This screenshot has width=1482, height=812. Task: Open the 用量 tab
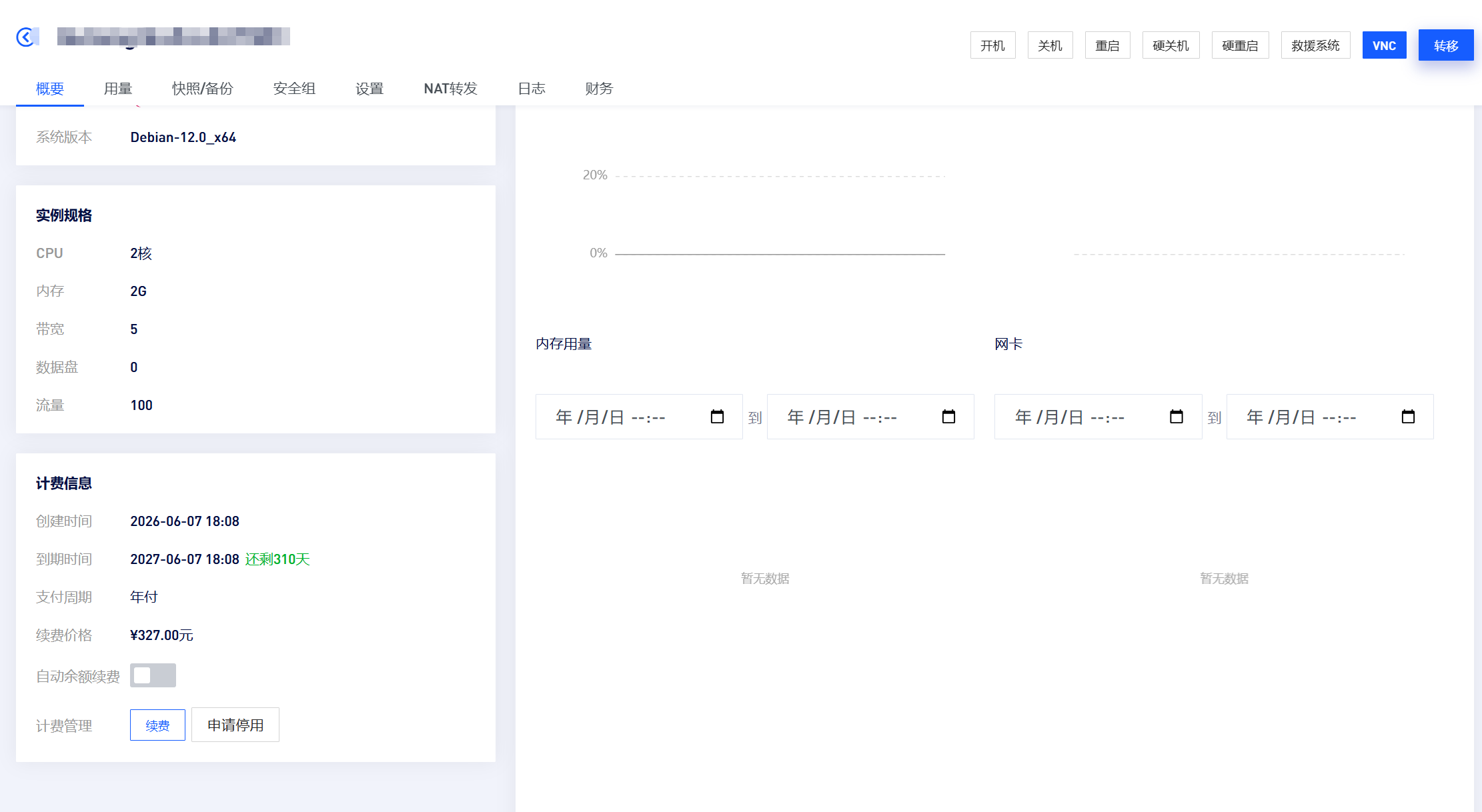(118, 89)
